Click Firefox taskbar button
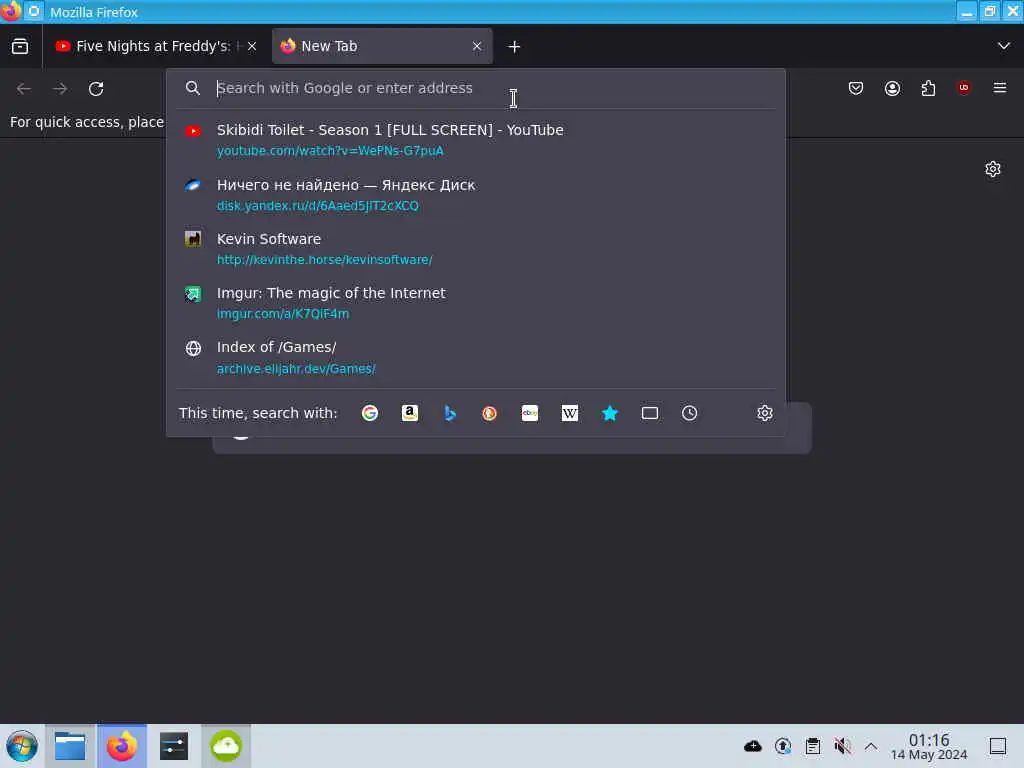The width and height of the screenshot is (1024, 768). coord(122,746)
